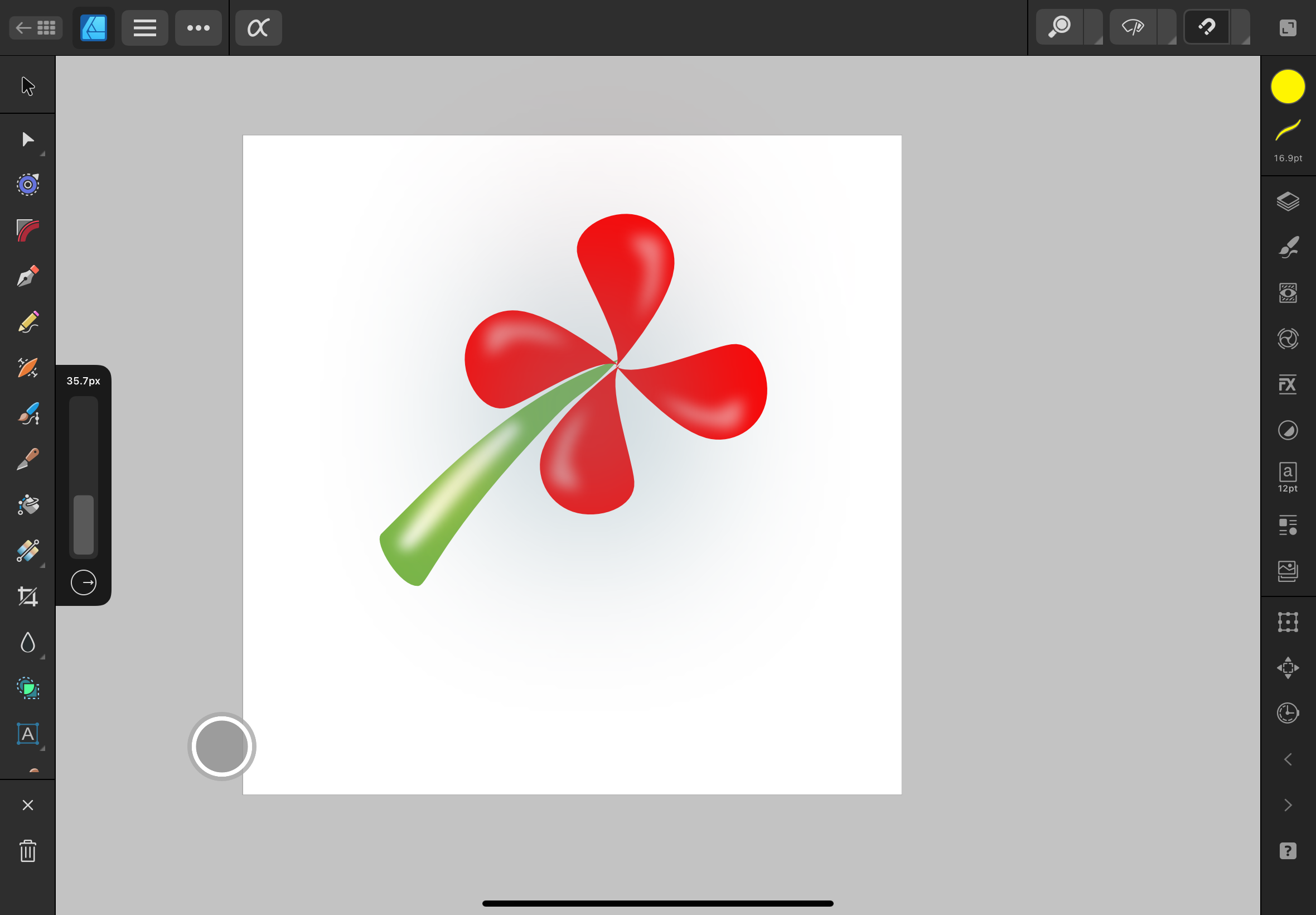Select the Pen tool
This screenshot has width=1316, height=915.
coord(27,276)
